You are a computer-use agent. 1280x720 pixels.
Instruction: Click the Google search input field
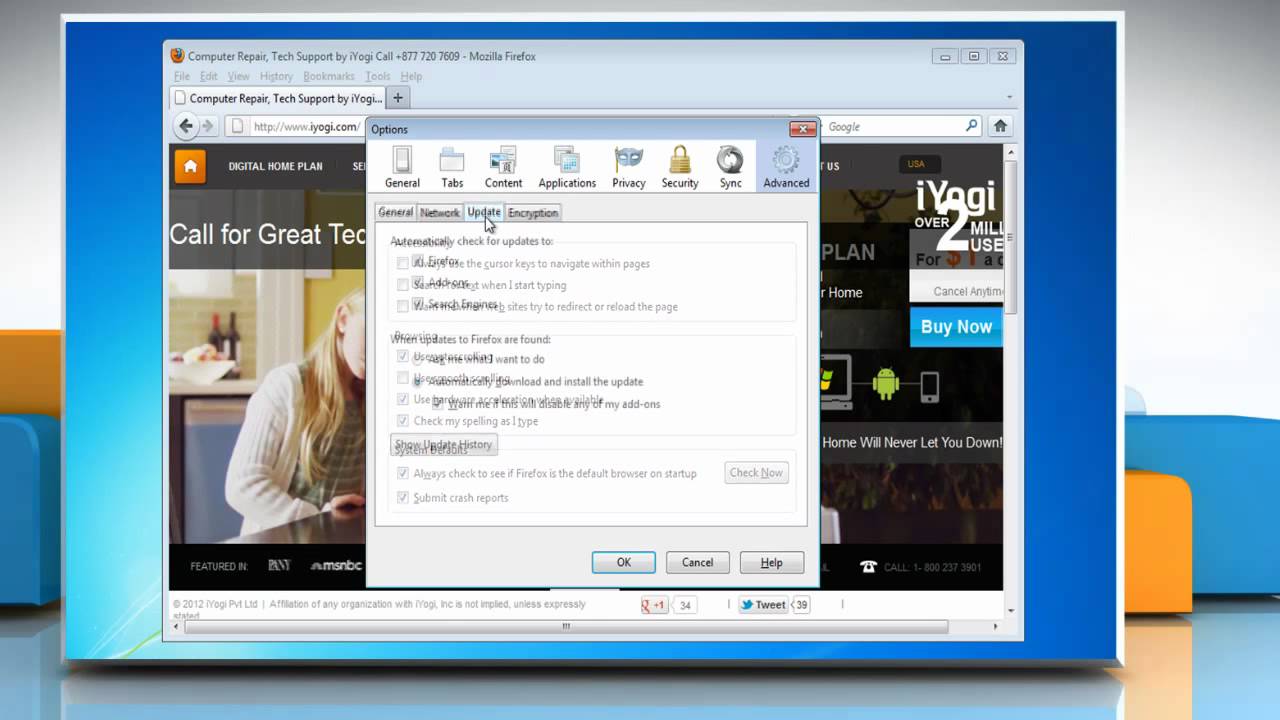[892, 126]
